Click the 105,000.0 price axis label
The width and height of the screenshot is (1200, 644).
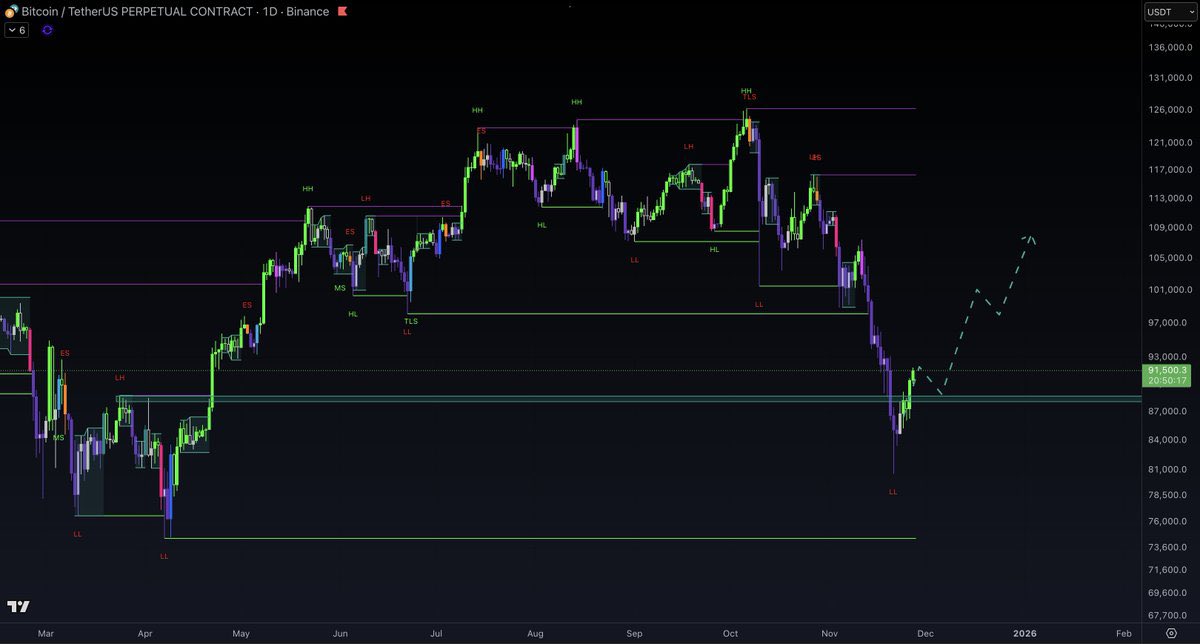point(1172,258)
